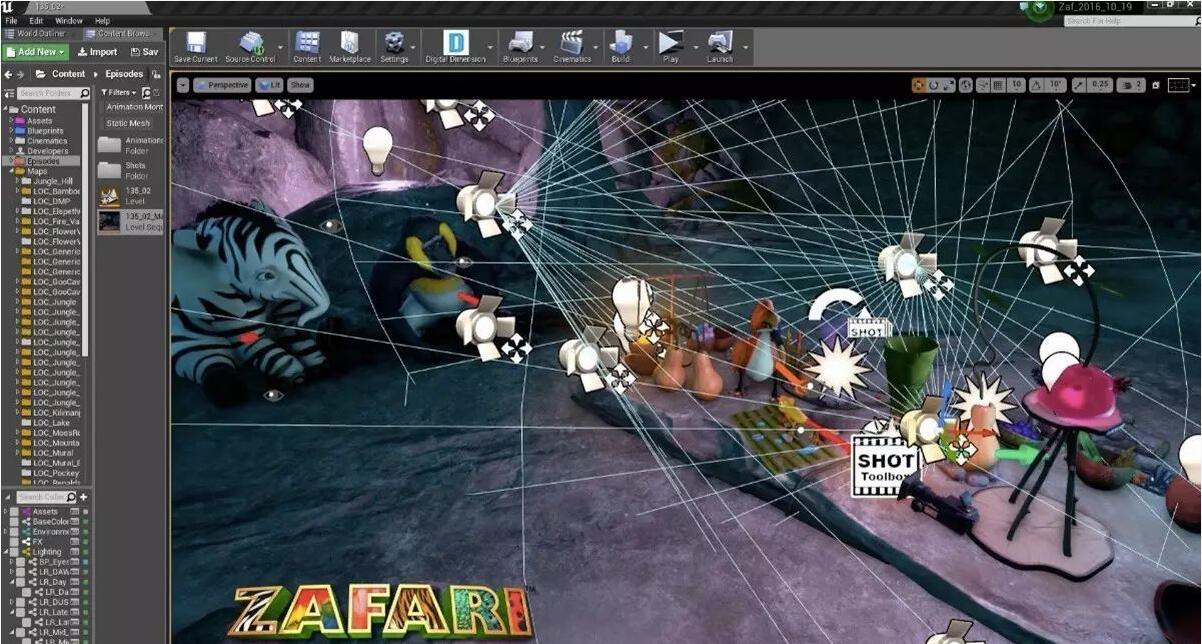Toggle visibility checkbox of LR_Day layer
The width and height of the screenshot is (1202, 644).
point(20,581)
